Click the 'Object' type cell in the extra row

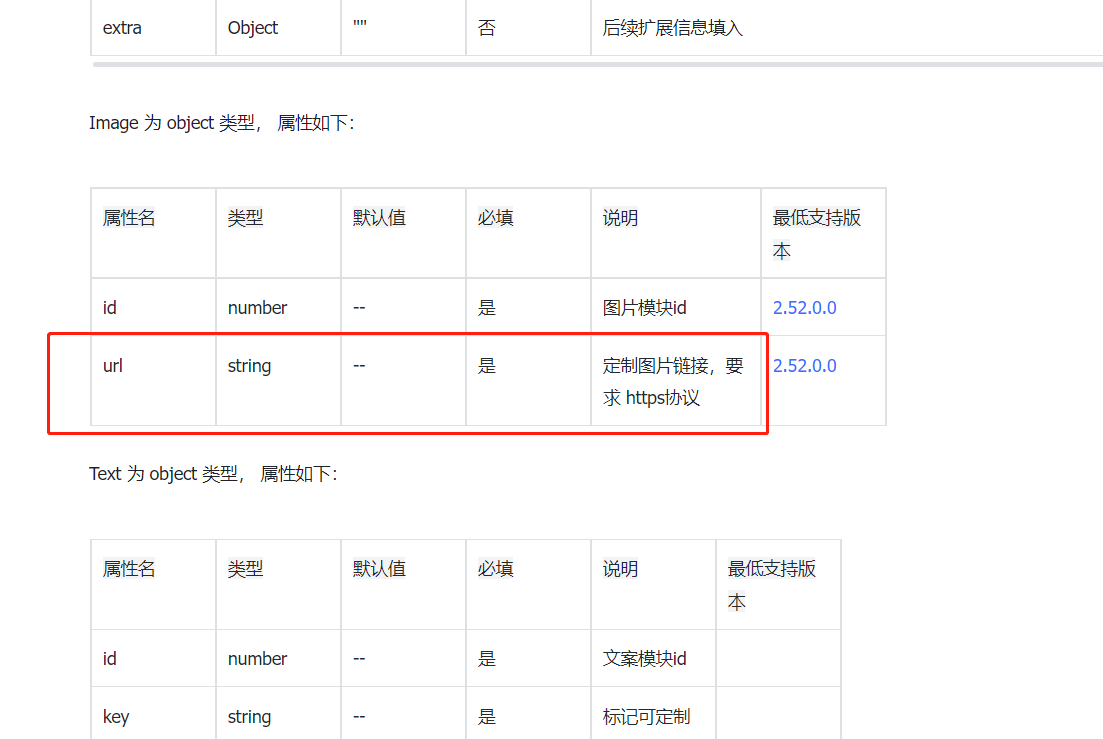click(x=253, y=28)
